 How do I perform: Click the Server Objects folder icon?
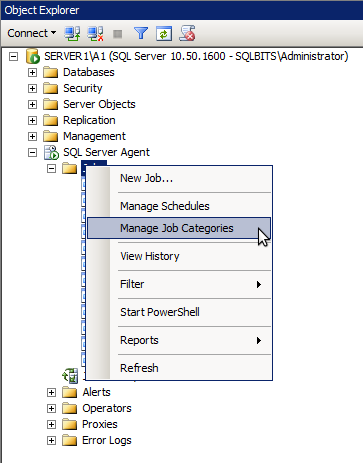[x=51, y=104]
